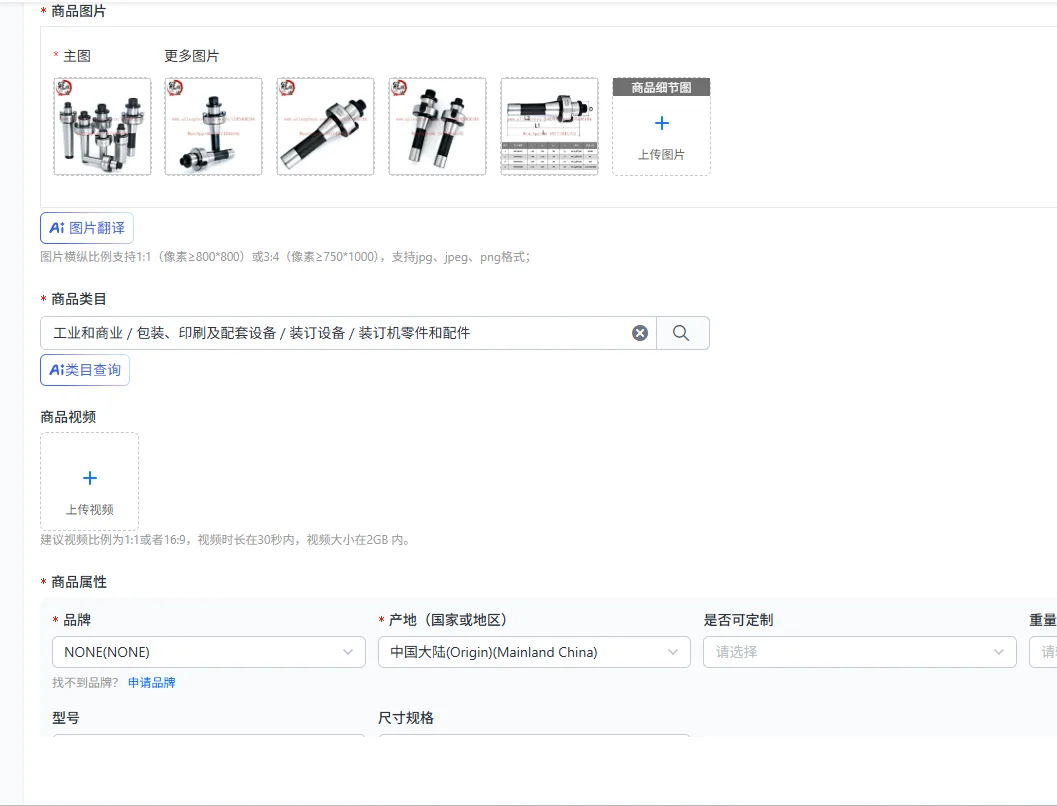Click the 上传图片 upload label
This screenshot has width=1057, height=806.
[x=661, y=154]
